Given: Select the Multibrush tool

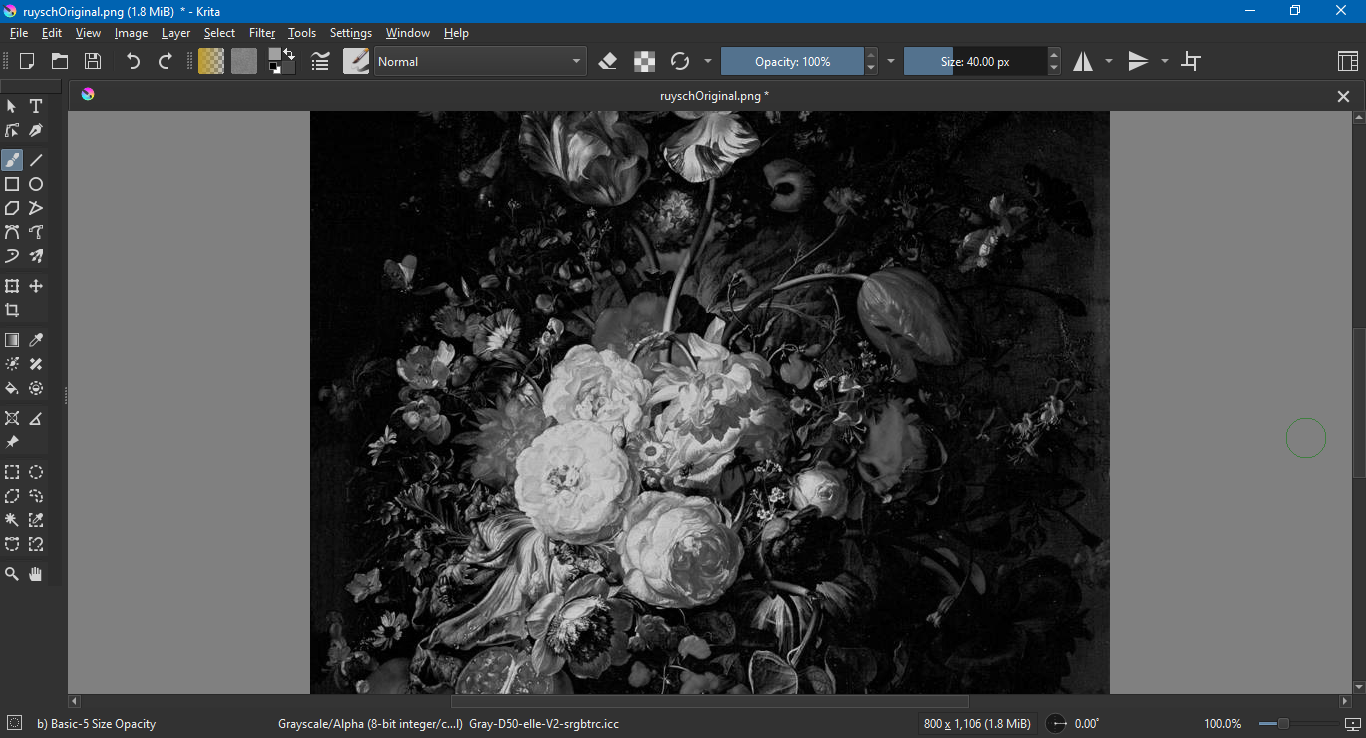Looking at the screenshot, I should coord(36,256).
